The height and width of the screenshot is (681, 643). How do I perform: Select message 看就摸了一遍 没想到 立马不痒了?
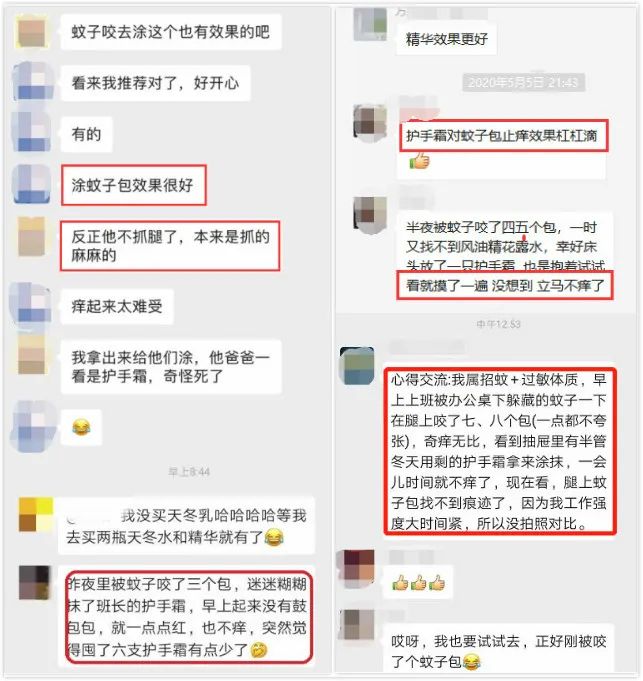click(505, 285)
